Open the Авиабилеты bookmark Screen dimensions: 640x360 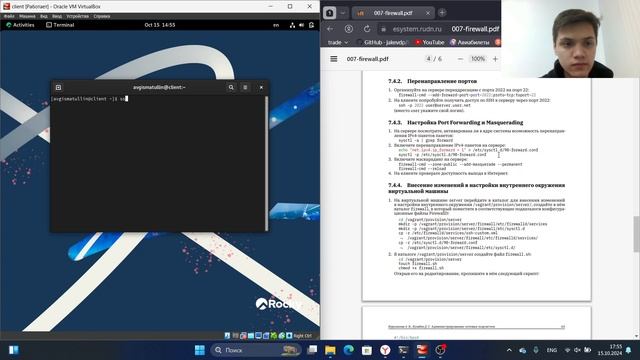click(469, 42)
